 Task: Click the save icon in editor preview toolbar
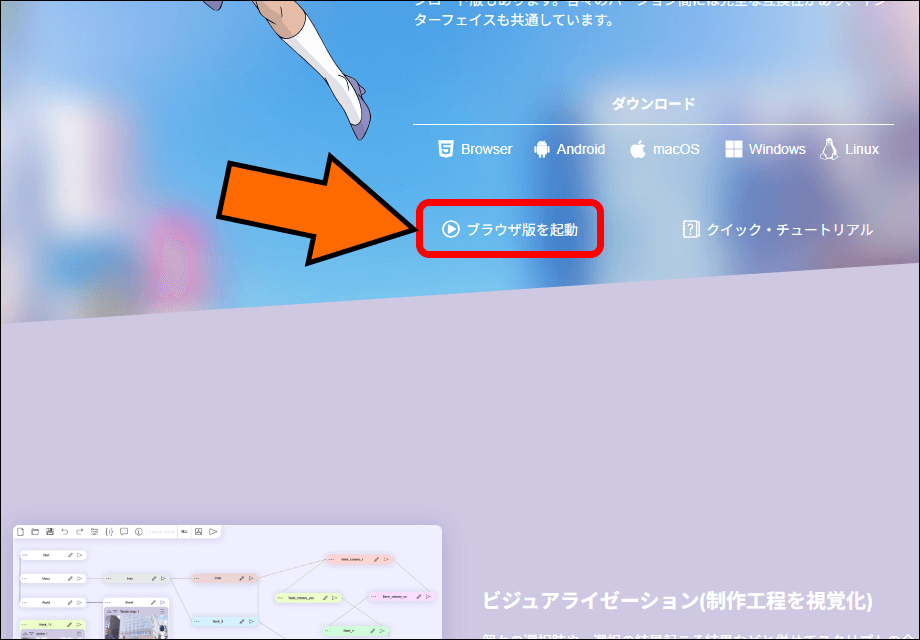[50, 531]
